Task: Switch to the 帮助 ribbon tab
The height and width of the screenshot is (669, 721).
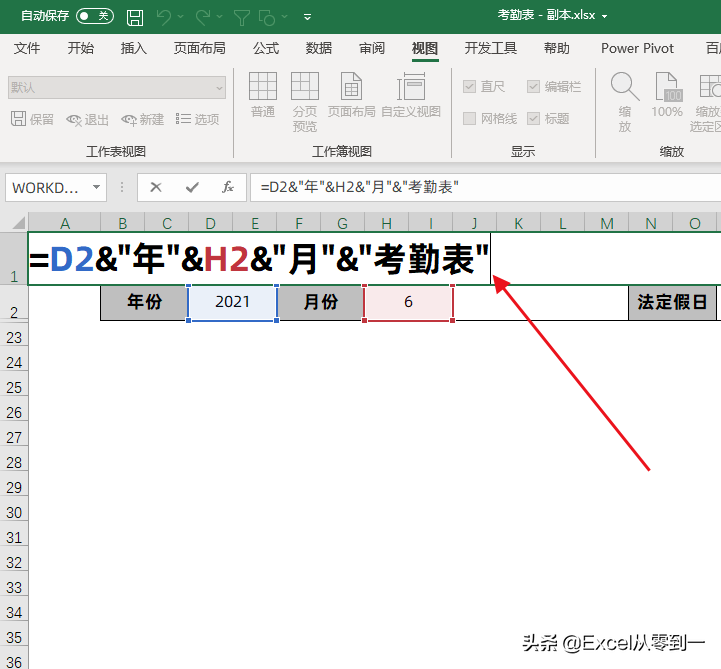Action: [556, 48]
